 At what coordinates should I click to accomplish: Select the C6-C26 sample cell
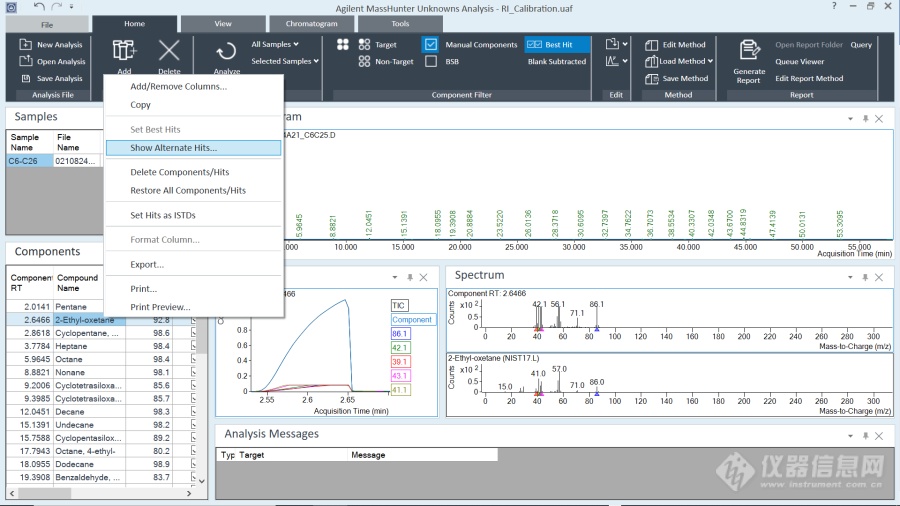(x=29, y=161)
